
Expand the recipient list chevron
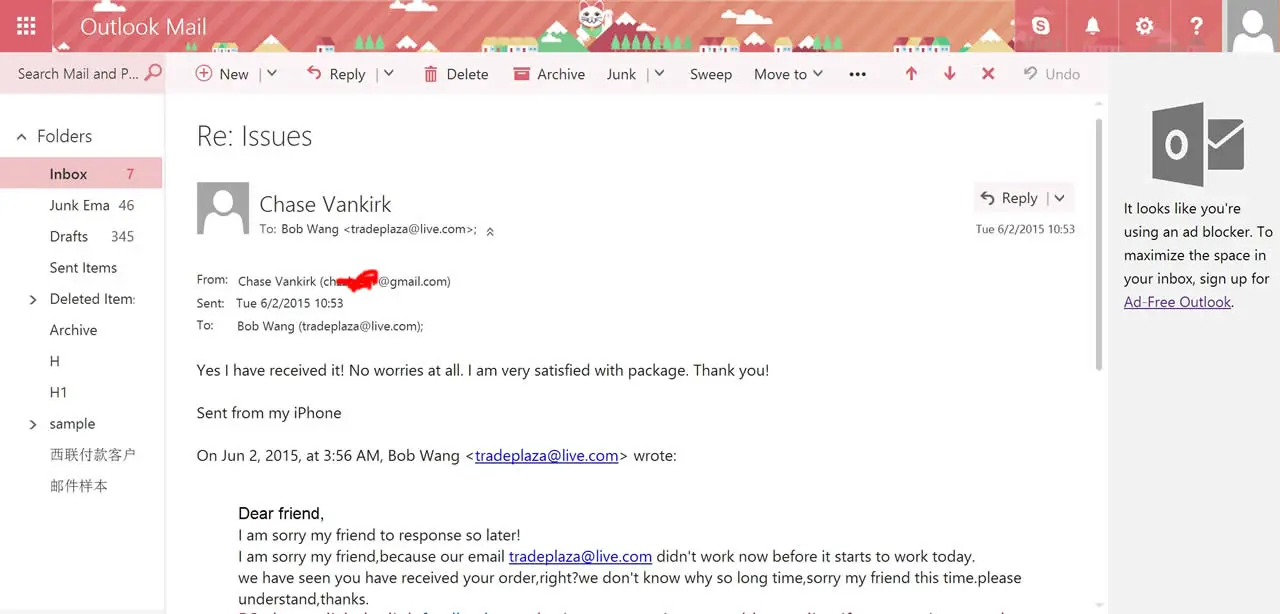click(490, 231)
